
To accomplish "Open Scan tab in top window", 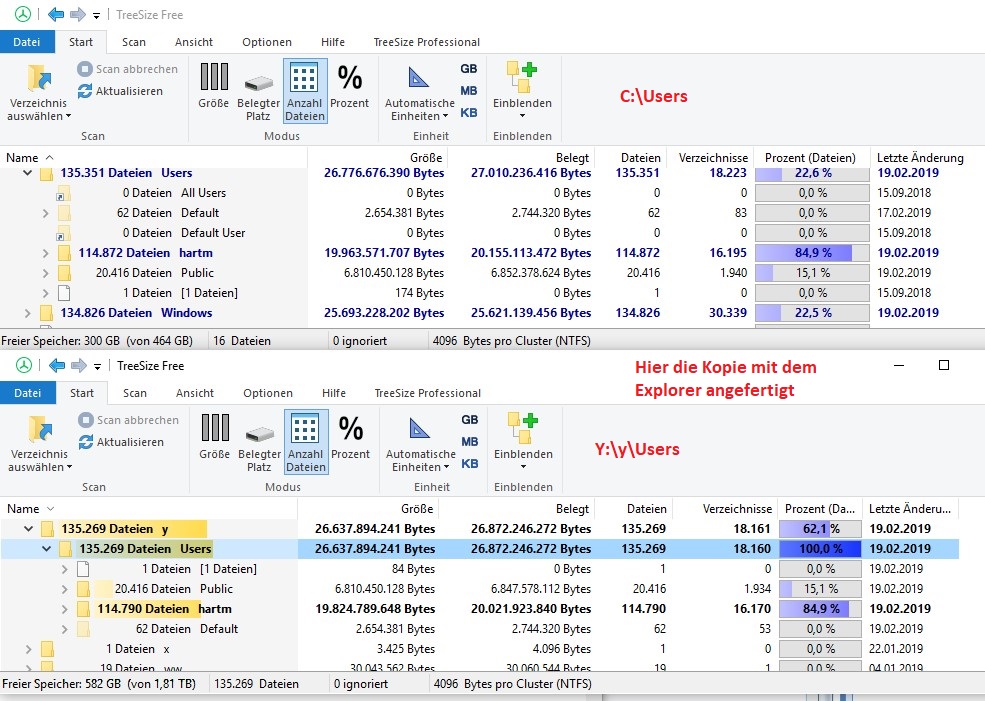I will (134, 42).
